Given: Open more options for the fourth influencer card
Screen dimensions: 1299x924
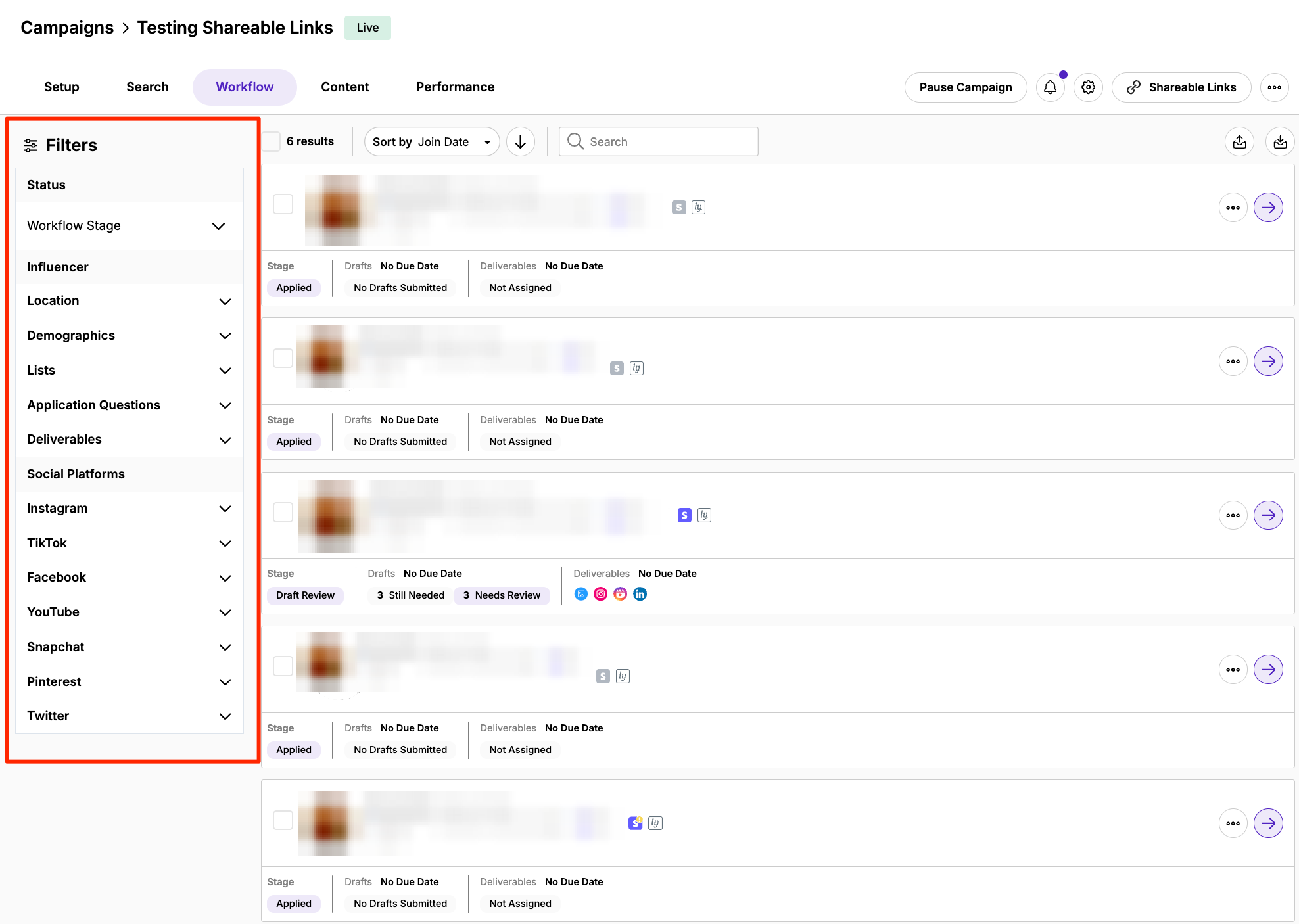Looking at the screenshot, I should click(1233, 670).
